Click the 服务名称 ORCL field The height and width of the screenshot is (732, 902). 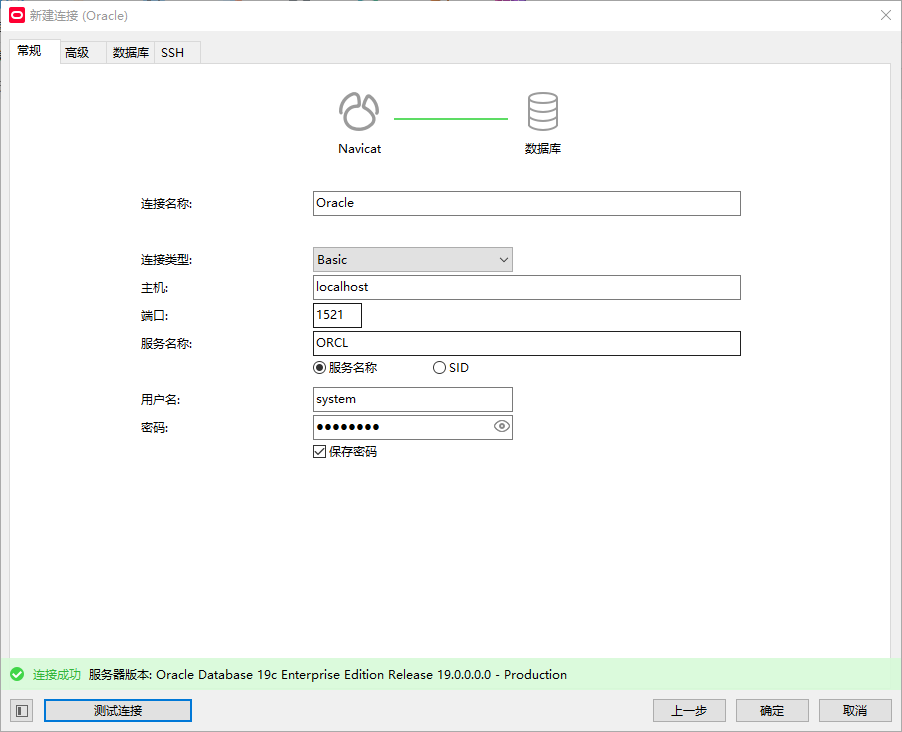point(526,343)
